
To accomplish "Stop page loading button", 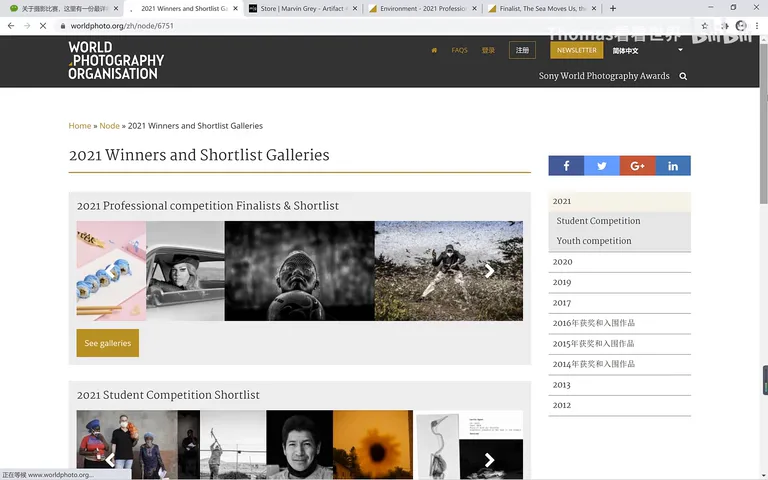I will (43, 25).
